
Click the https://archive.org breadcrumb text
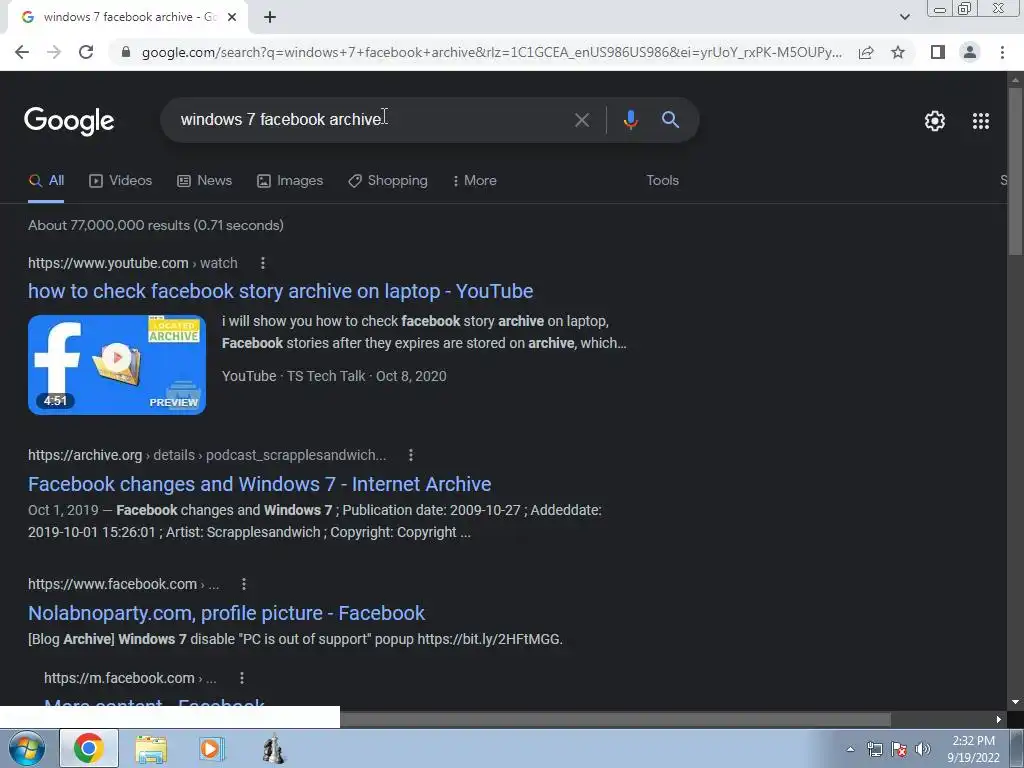(85, 455)
